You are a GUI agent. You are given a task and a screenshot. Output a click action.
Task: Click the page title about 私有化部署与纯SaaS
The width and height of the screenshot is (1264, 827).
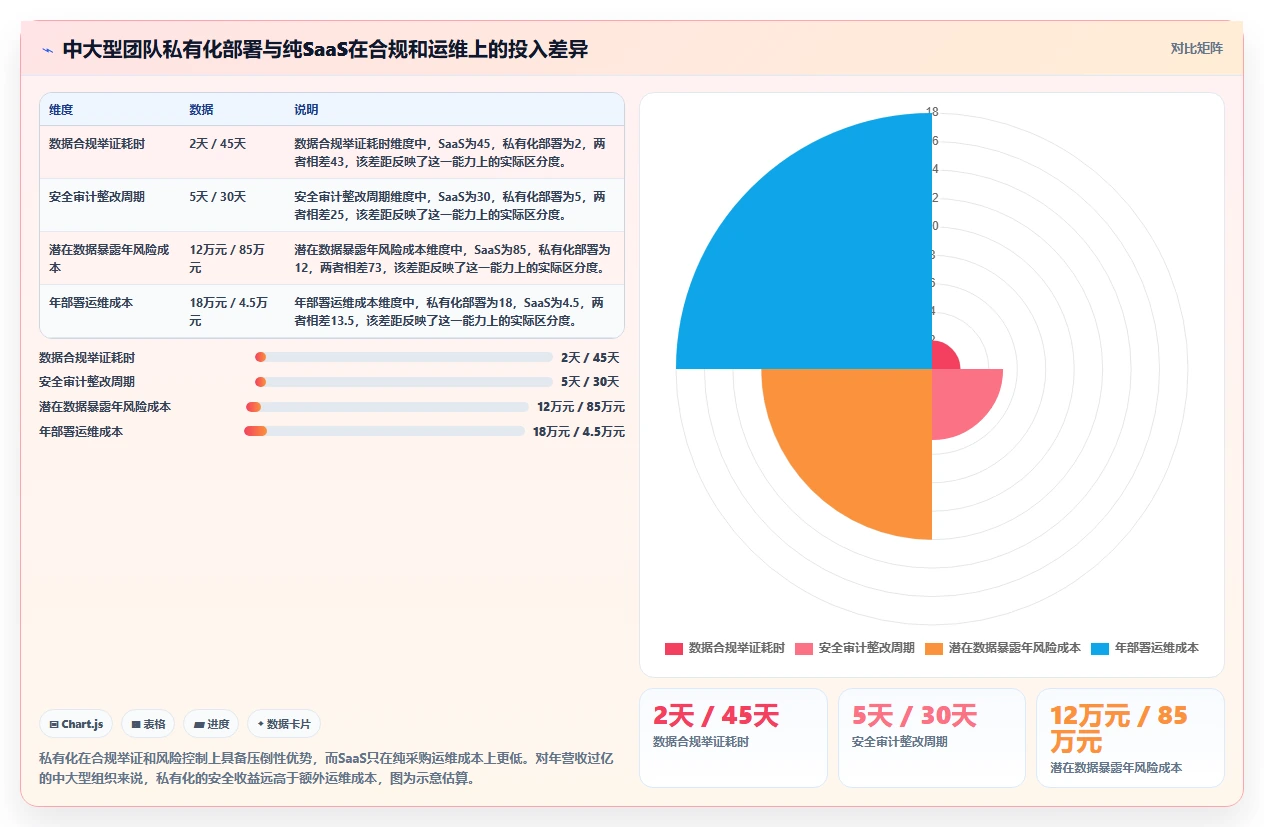tap(325, 49)
